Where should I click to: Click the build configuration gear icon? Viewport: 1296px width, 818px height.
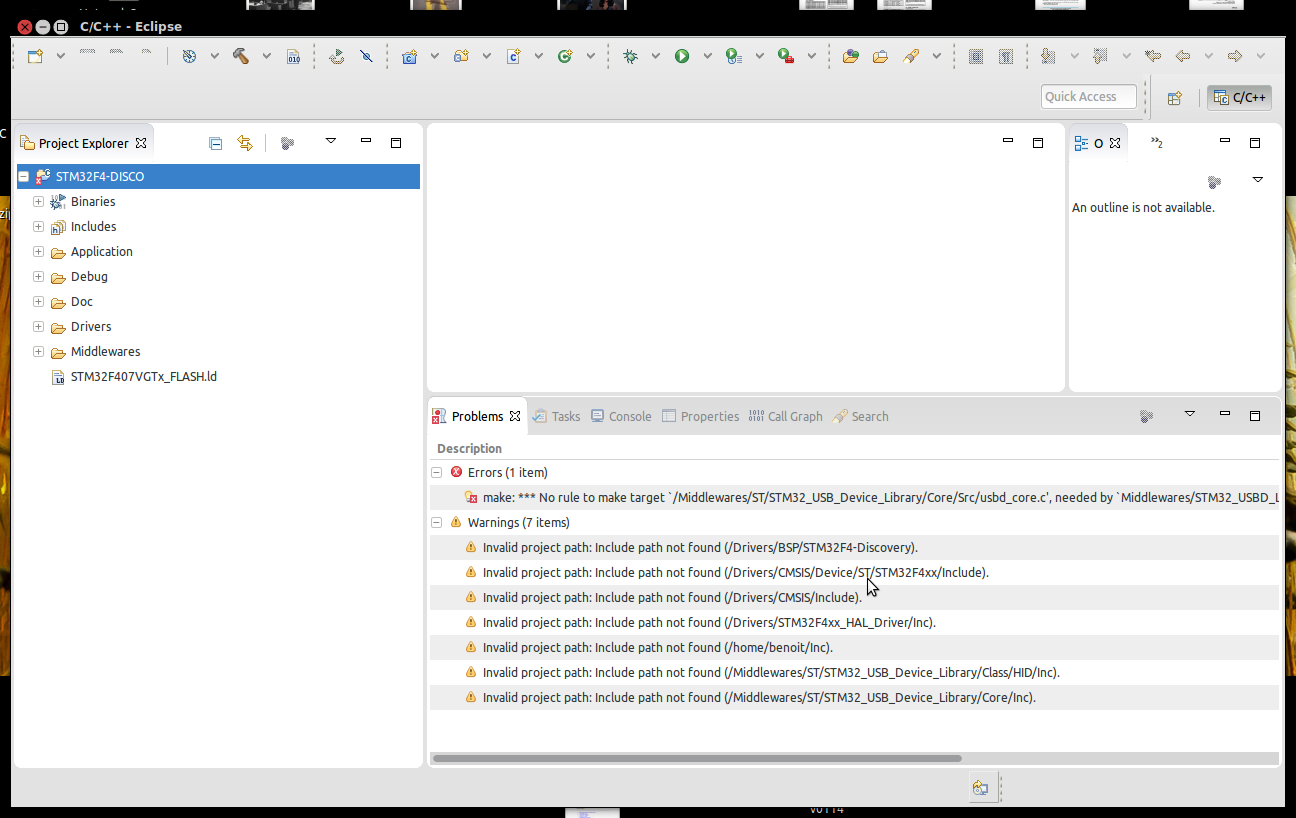click(x=189, y=56)
